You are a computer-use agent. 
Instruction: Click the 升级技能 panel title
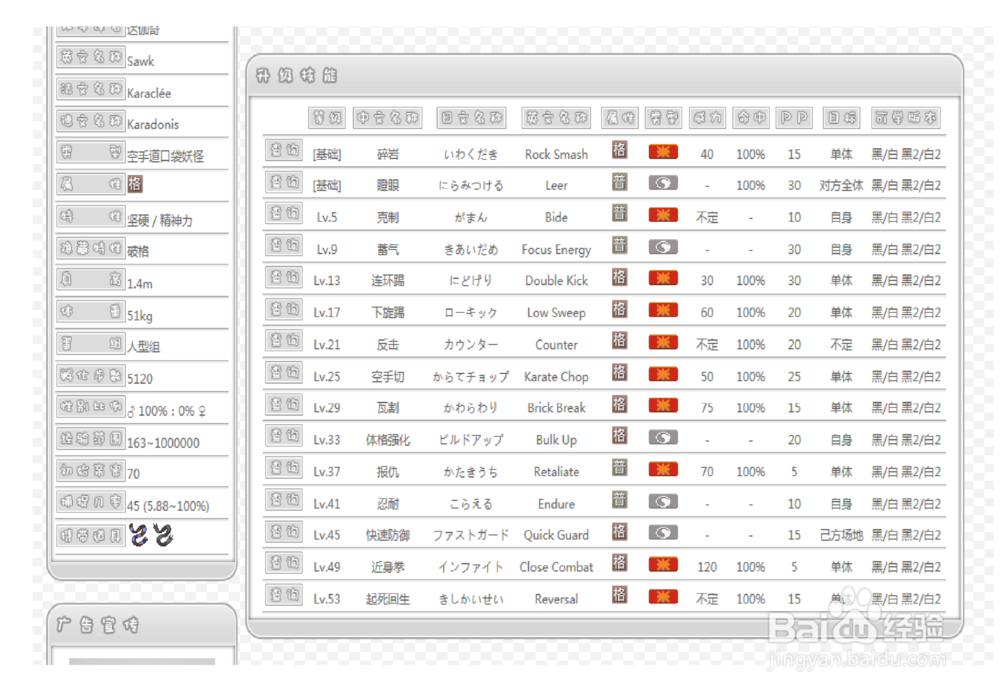coord(297,76)
